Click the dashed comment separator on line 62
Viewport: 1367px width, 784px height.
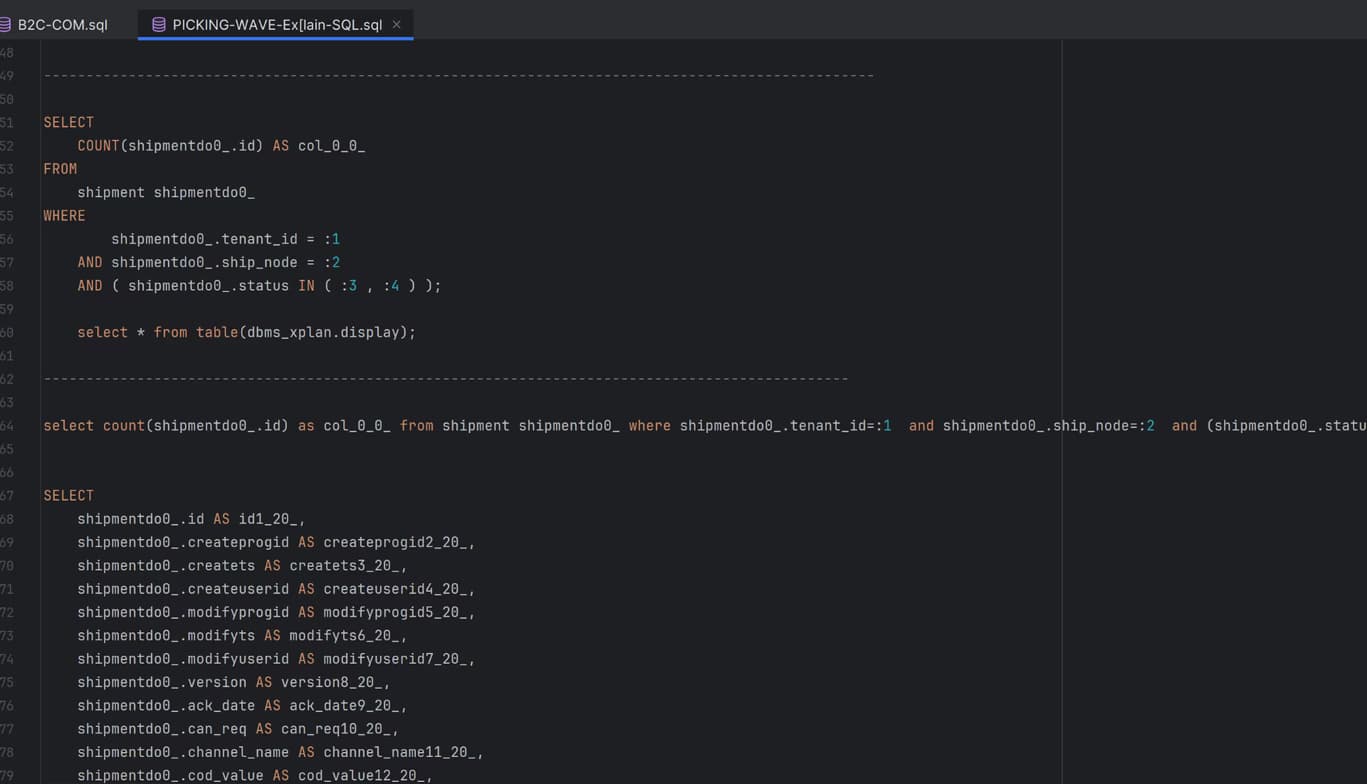[x=445, y=379]
